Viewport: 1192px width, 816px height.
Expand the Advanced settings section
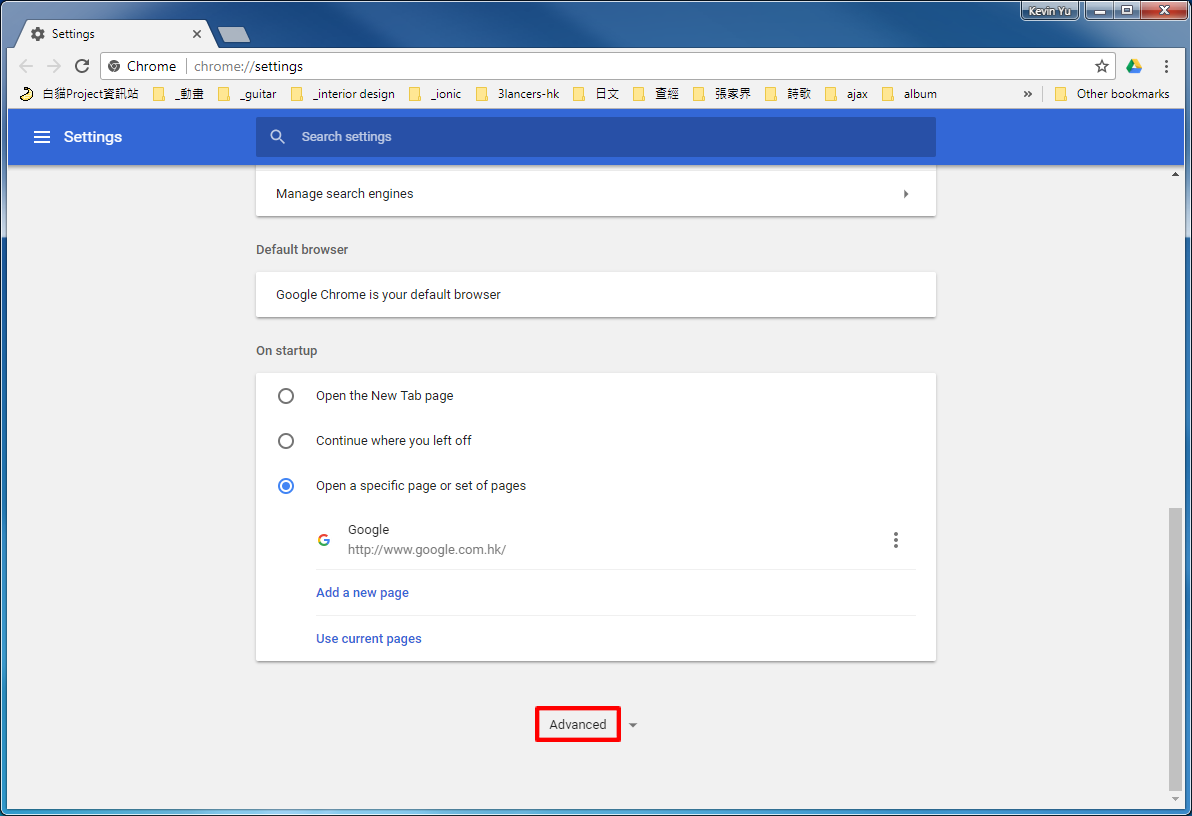[578, 724]
